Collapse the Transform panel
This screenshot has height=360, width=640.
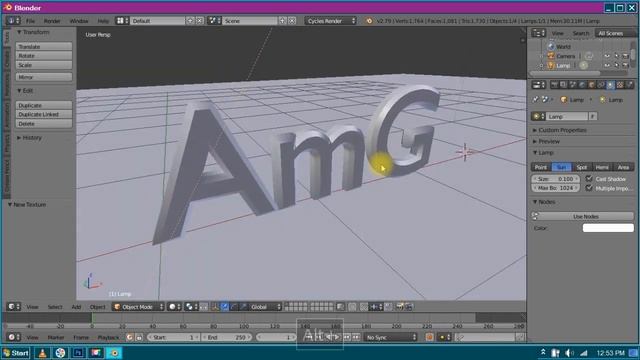point(33,32)
